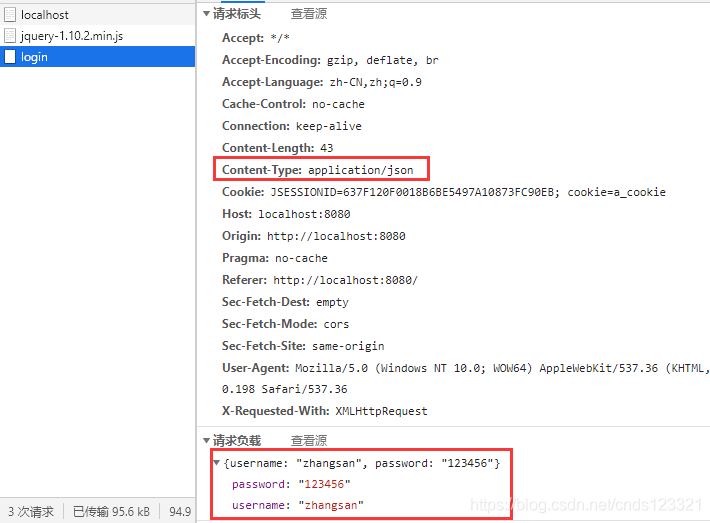Image resolution: width=710 pixels, height=523 pixels.
Task: Click the Referer header line
Action: (x=320, y=280)
